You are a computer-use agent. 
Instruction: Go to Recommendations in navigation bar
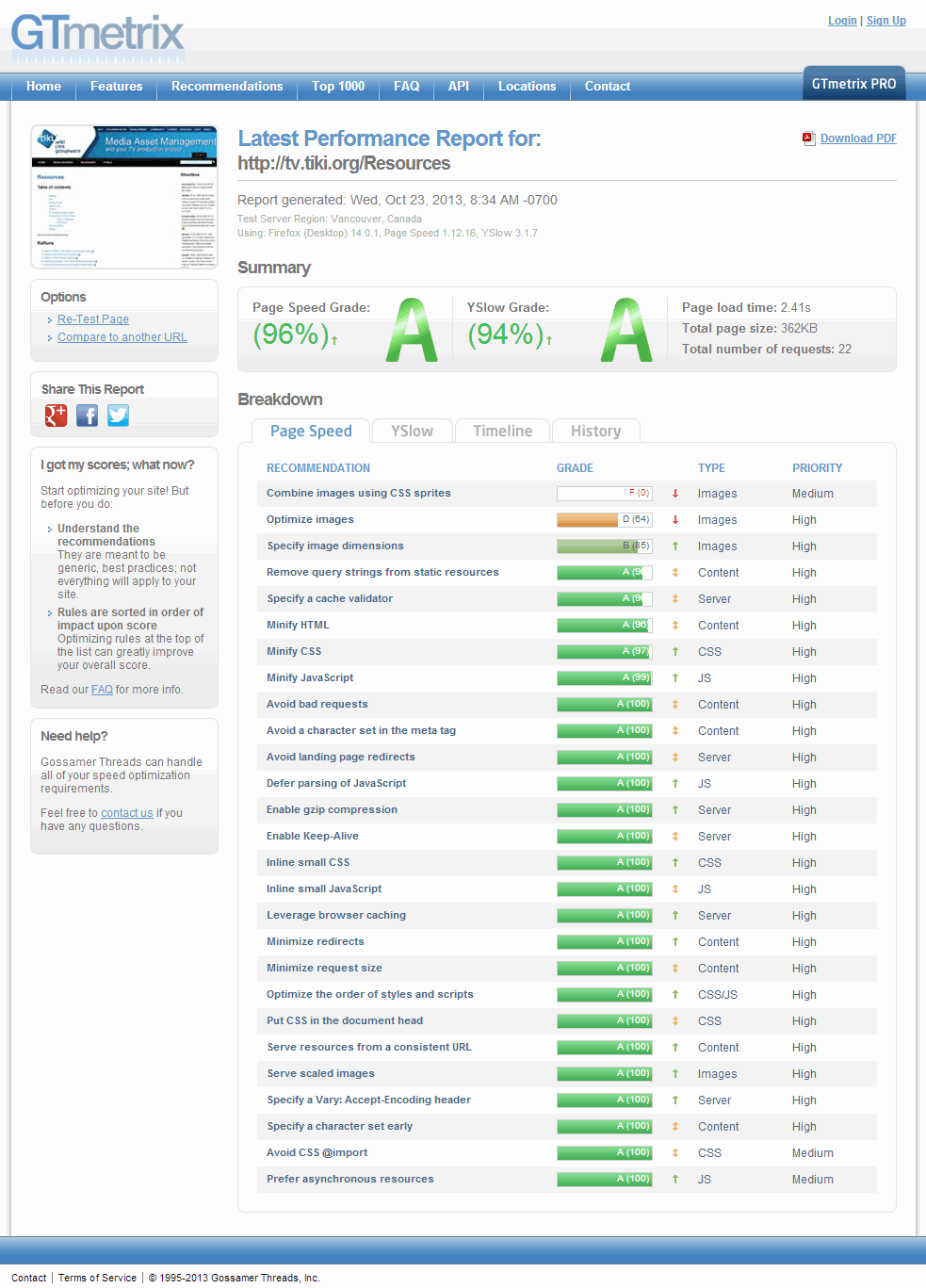pos(227,86)
